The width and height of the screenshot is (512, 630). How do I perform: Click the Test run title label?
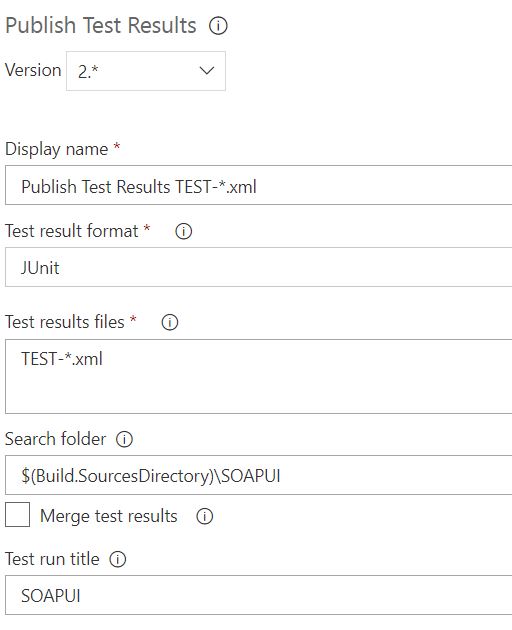[x=52, y=559]
